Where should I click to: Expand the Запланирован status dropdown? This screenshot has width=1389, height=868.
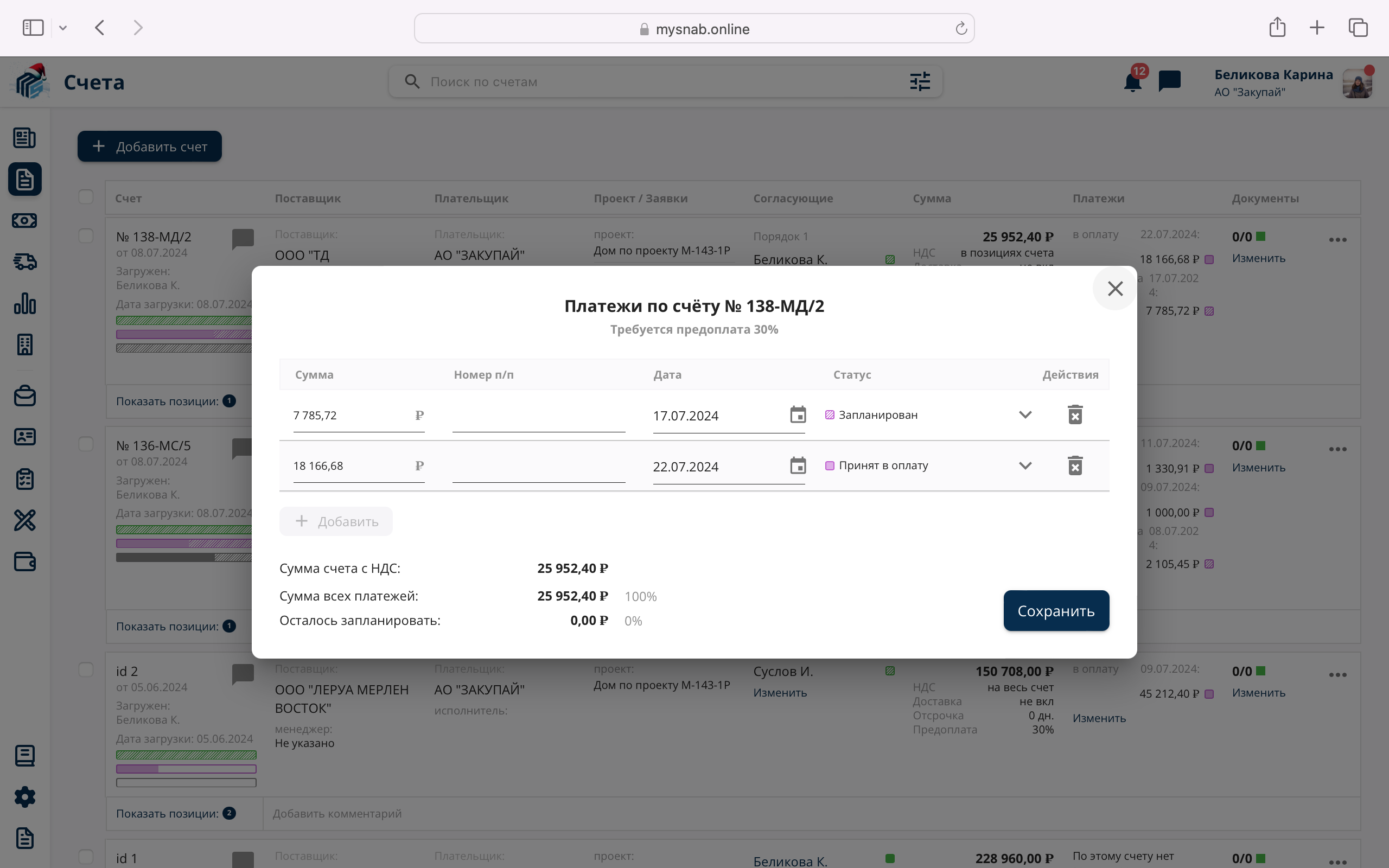[1025, 414]
